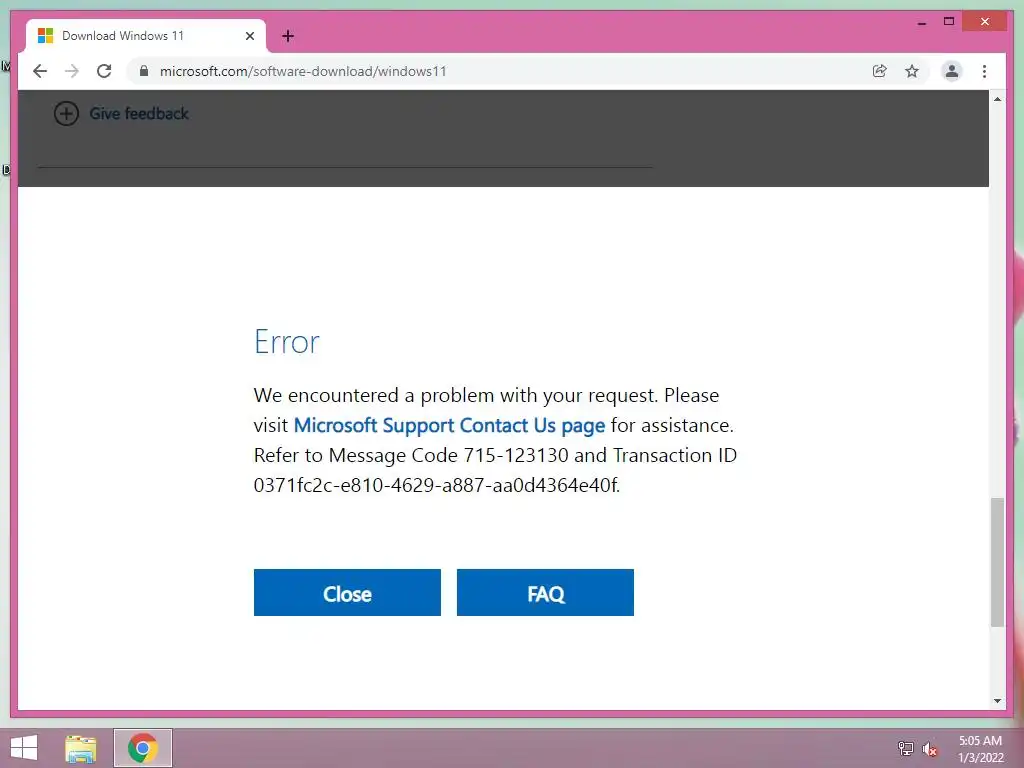1024x768 pixels.
Task: Click the Error heading text
Action: click(287, 342)
